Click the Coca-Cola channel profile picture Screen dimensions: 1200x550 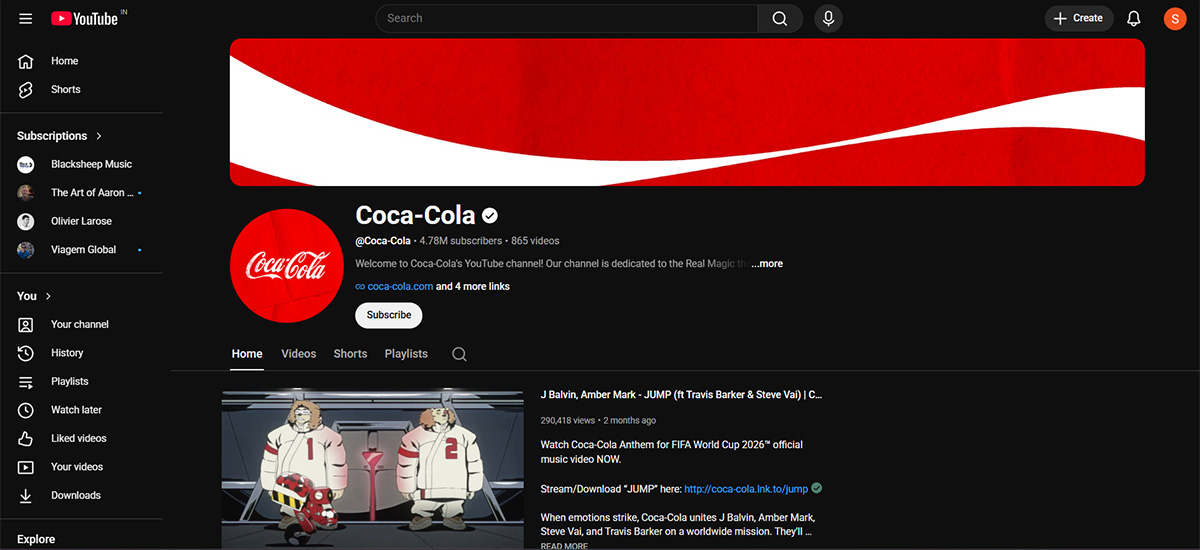[287, 266]
